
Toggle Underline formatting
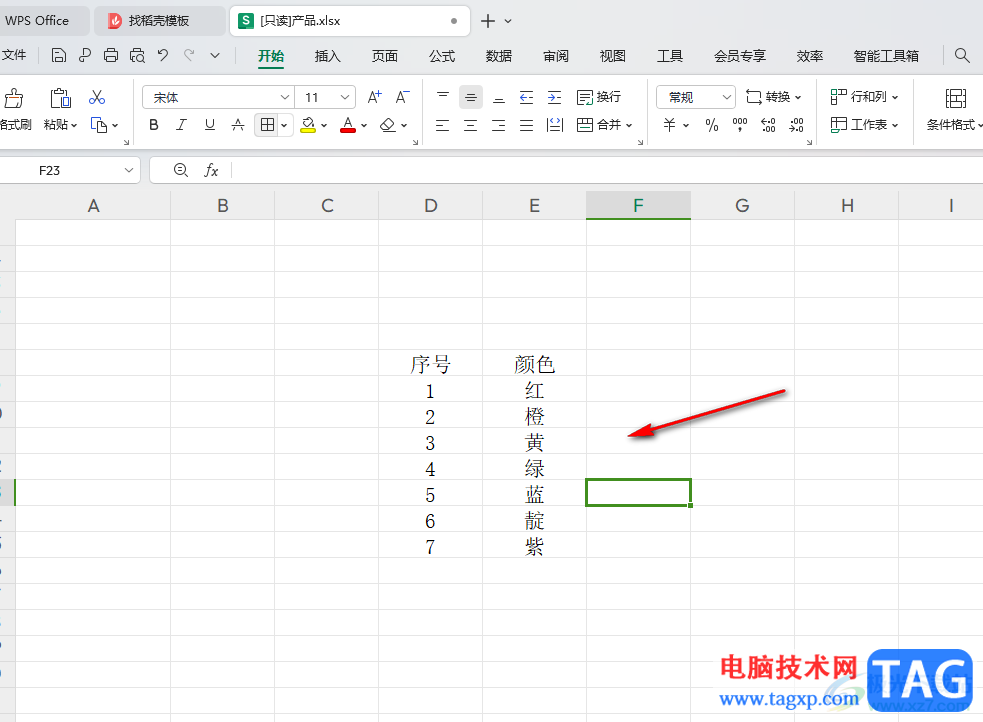[x=210, y=125]
